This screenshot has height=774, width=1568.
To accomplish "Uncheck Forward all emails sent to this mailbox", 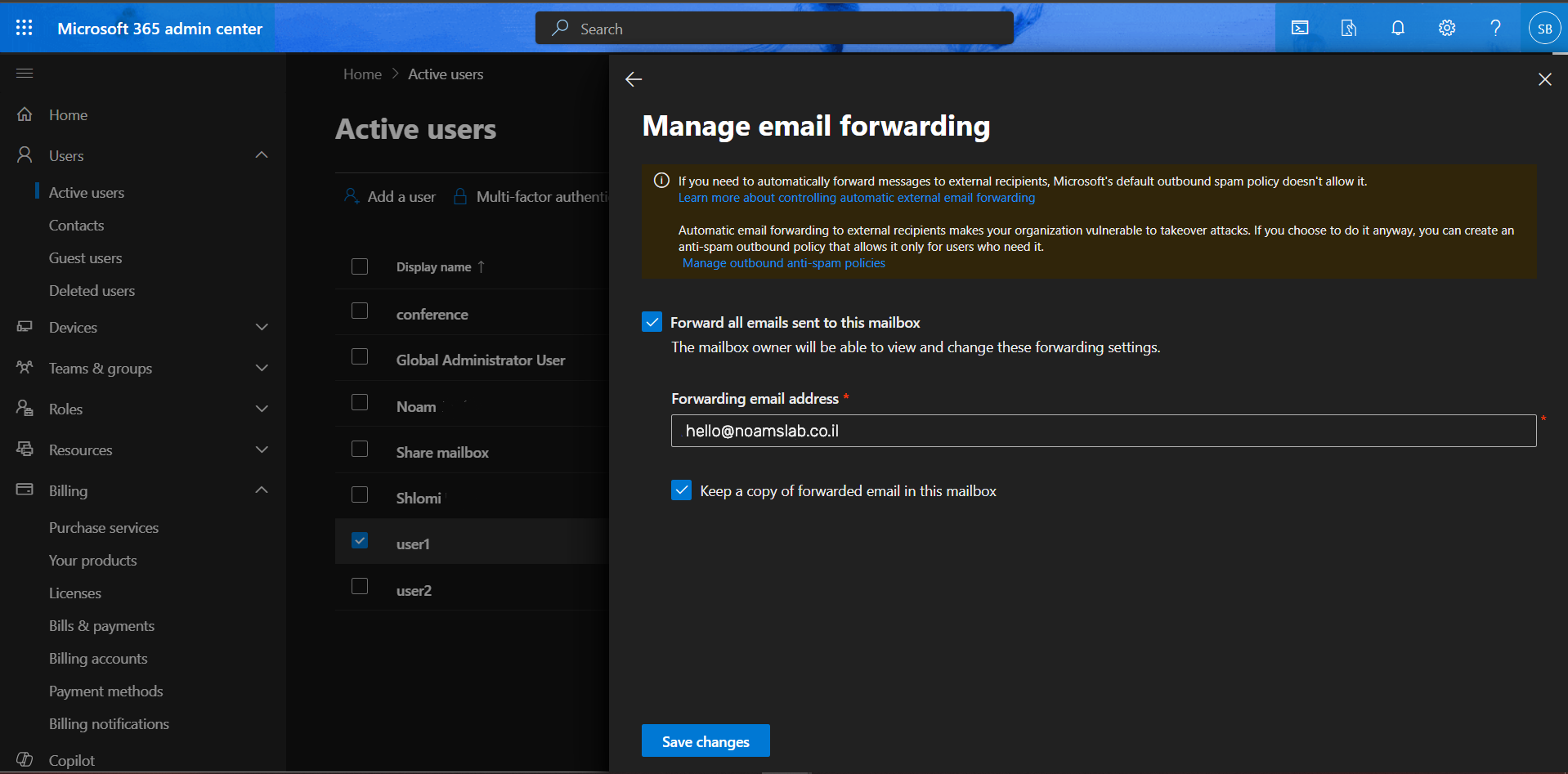I will click(x=652, y=322).
